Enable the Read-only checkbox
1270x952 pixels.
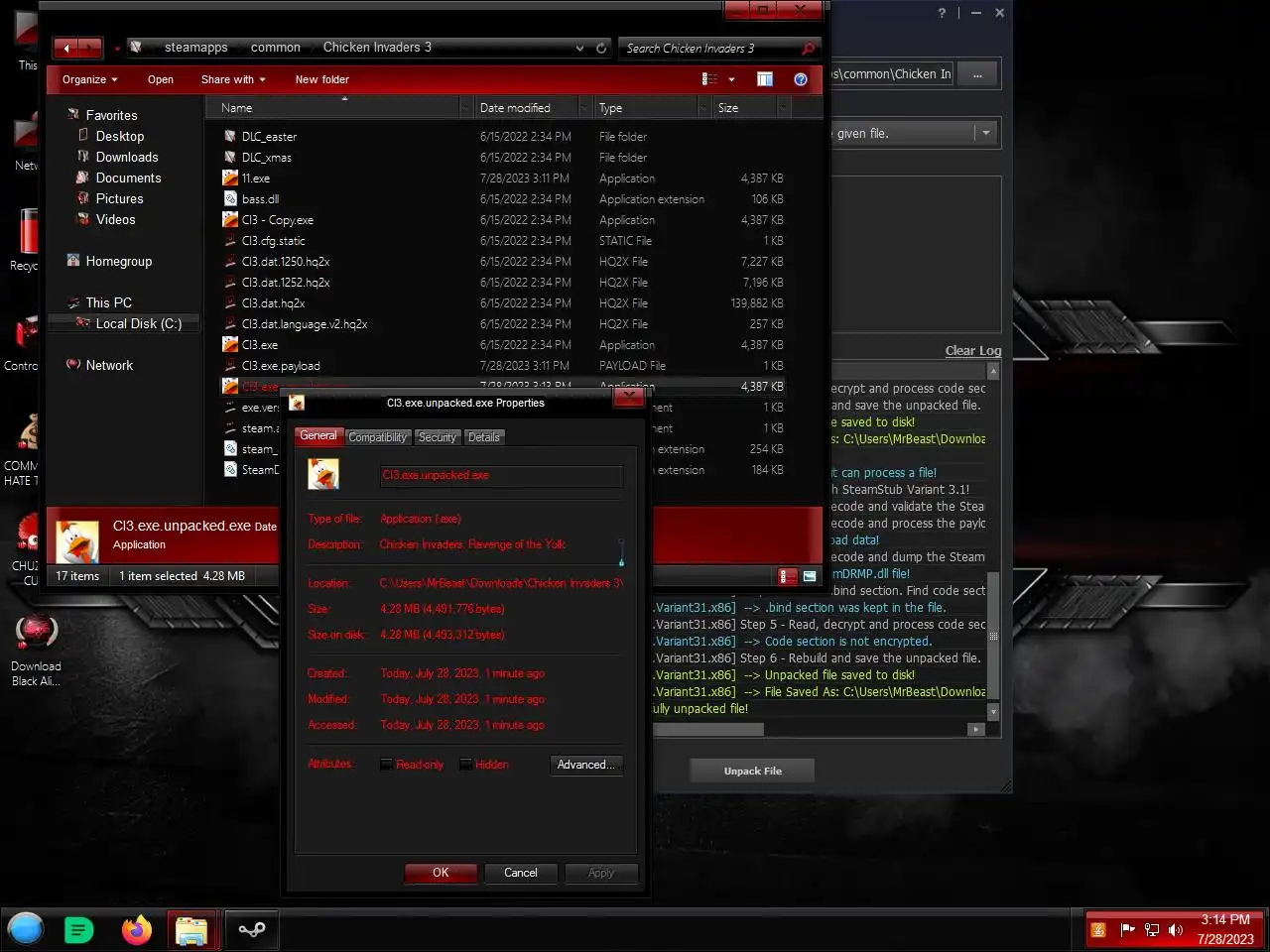tap(387, 765)
